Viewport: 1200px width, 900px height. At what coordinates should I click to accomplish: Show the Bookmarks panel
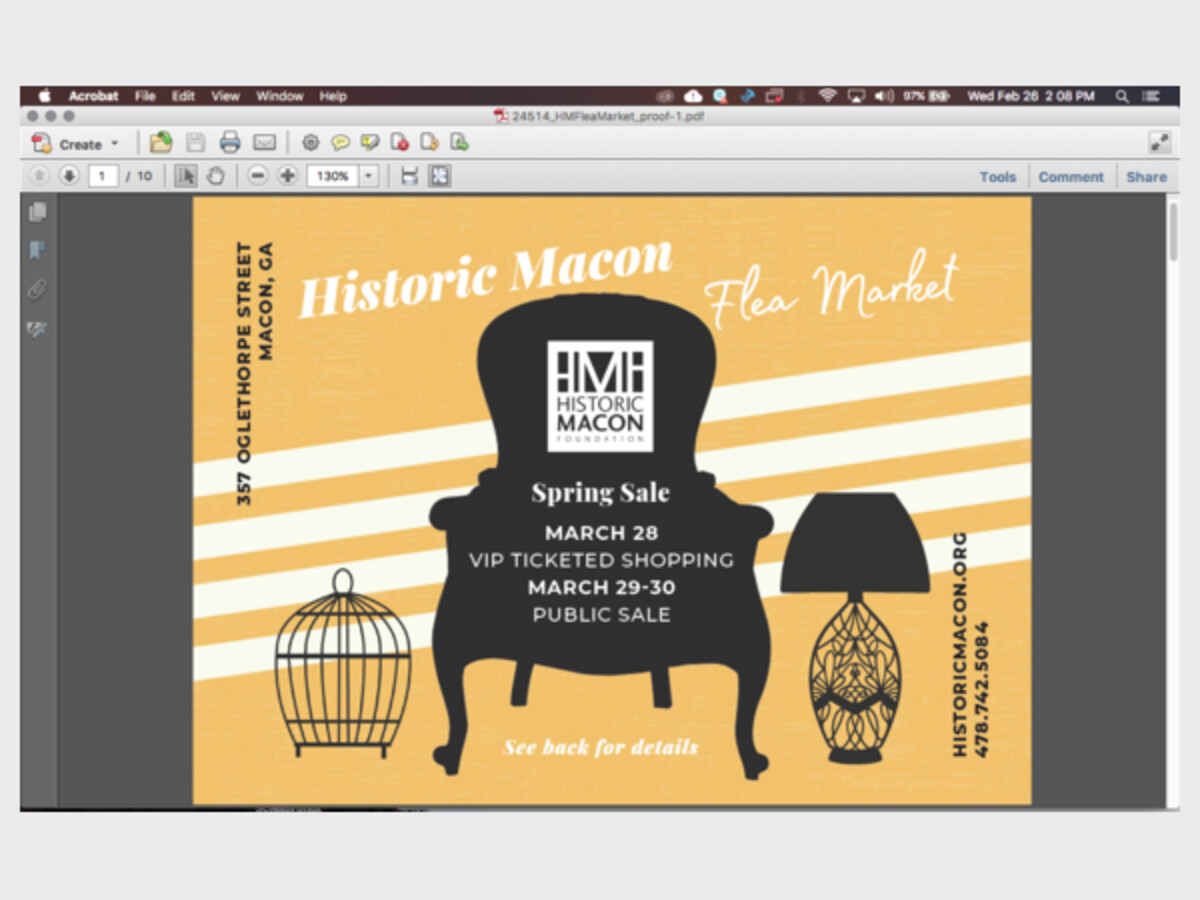tap(38, 250)
